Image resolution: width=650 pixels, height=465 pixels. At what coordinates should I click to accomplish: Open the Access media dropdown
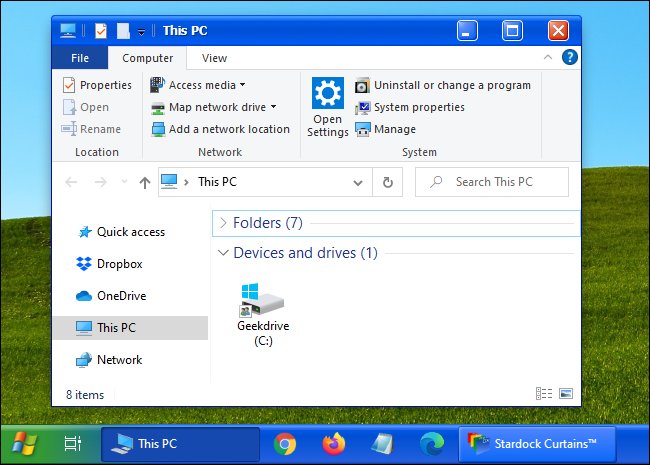pos(198,85)
